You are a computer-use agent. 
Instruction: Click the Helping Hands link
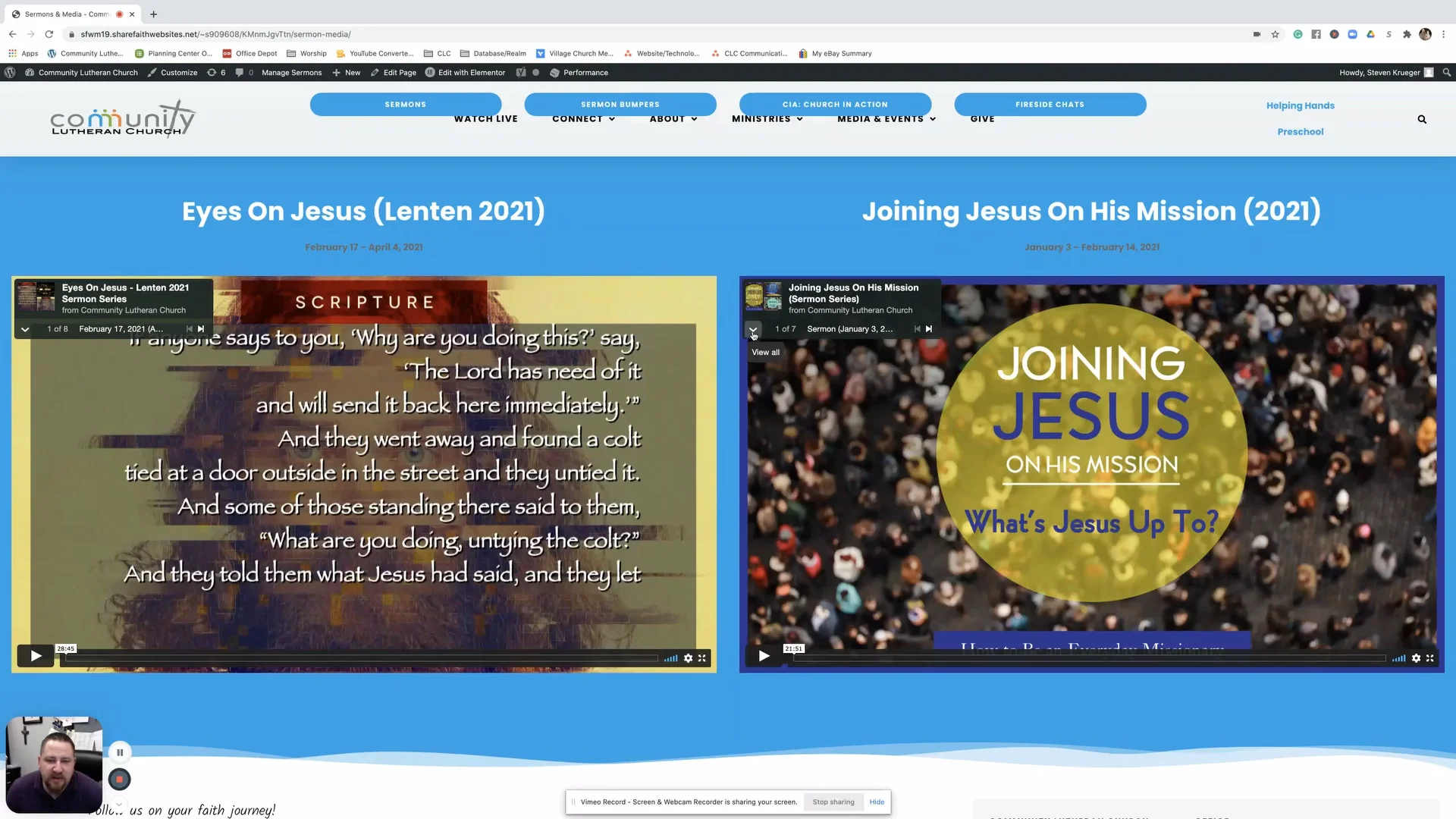pyautogui.click(x=1300, y=106)
